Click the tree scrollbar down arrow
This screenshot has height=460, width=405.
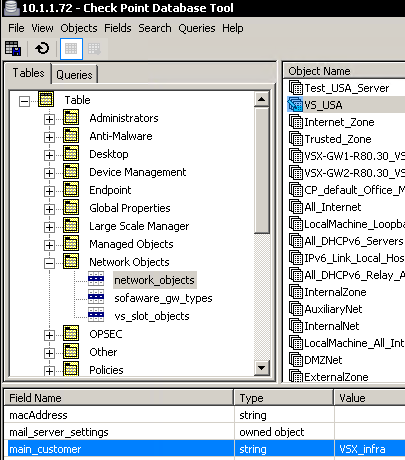[x=262, y=368]
